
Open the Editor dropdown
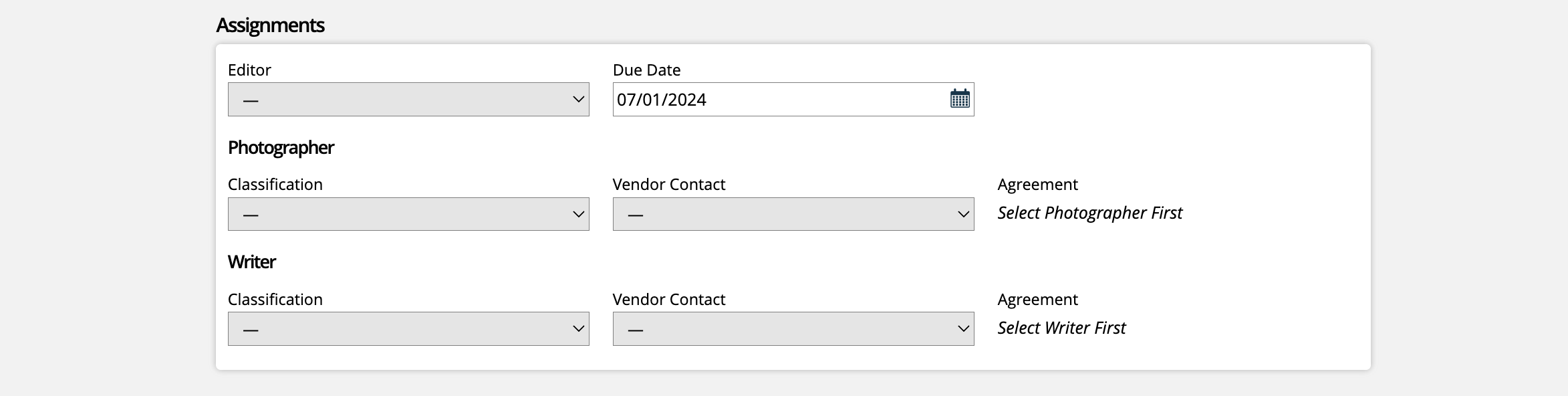[408, 99]
